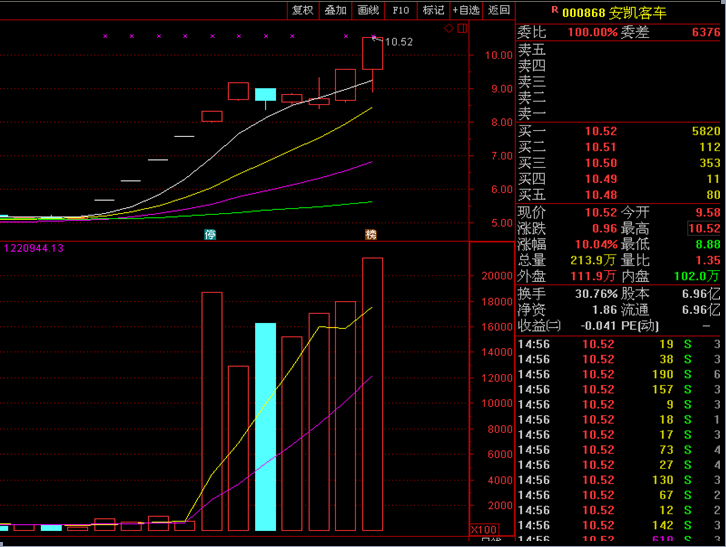Click the cyan candlestick on price chart
Viewport: 726px width, 547px height.
265,95
